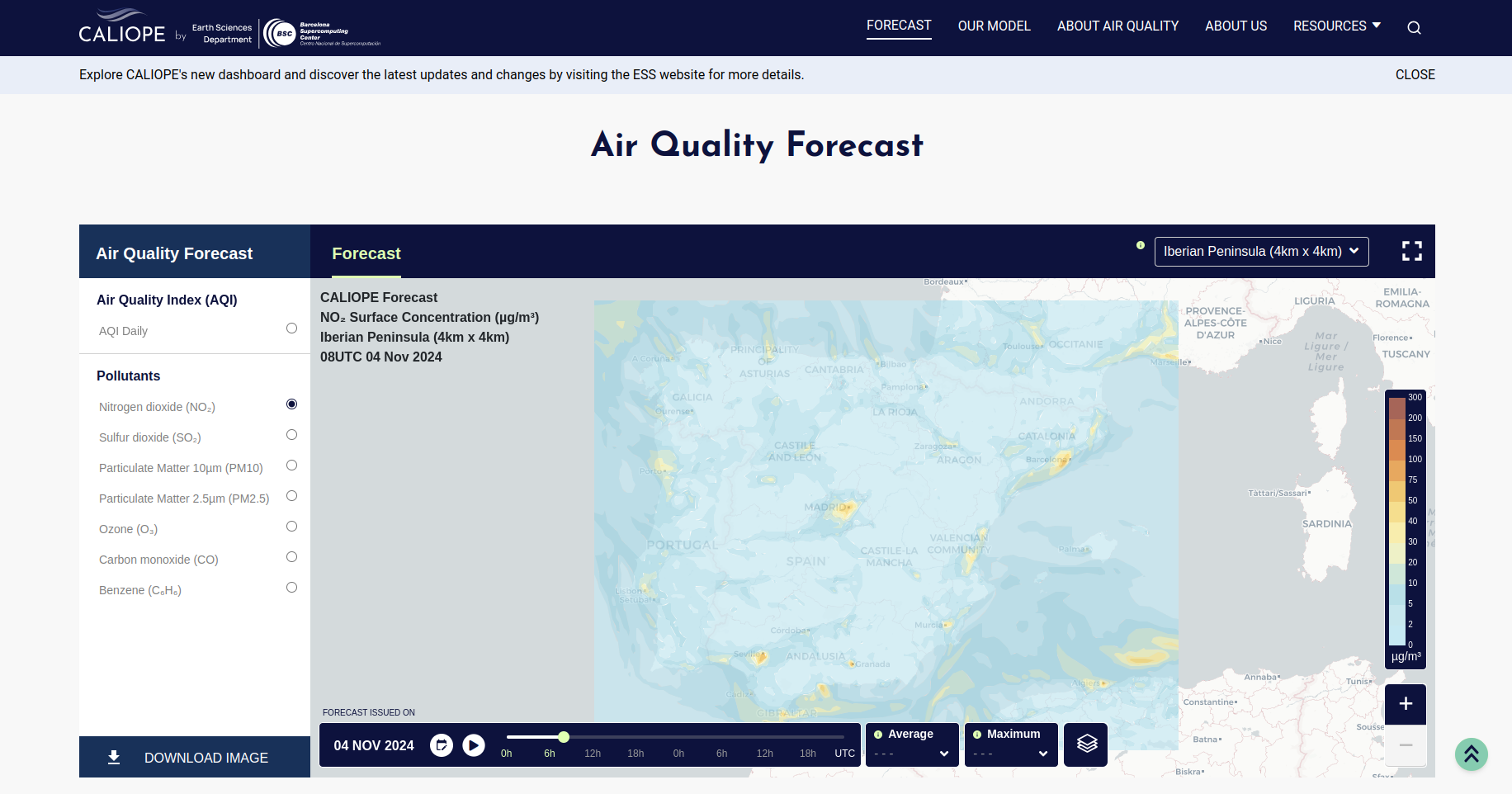The width and height of the screenshot is (1512, 794).
Task: Click the UTC label on timeline
Action: (845, 754)
